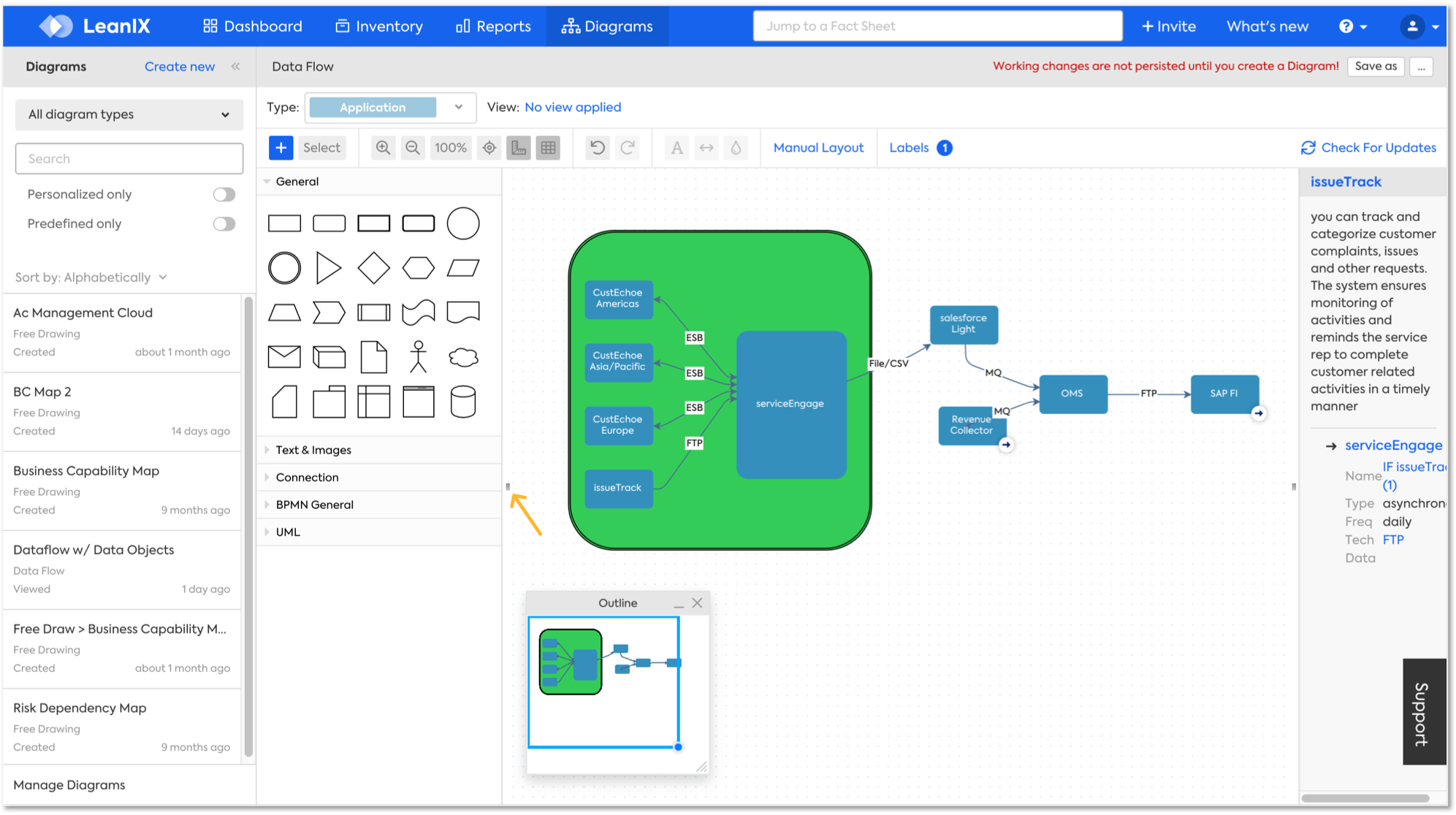Click the blue plus add button
This screenshot has height=815, width=1456.
[x=281, y=148]
